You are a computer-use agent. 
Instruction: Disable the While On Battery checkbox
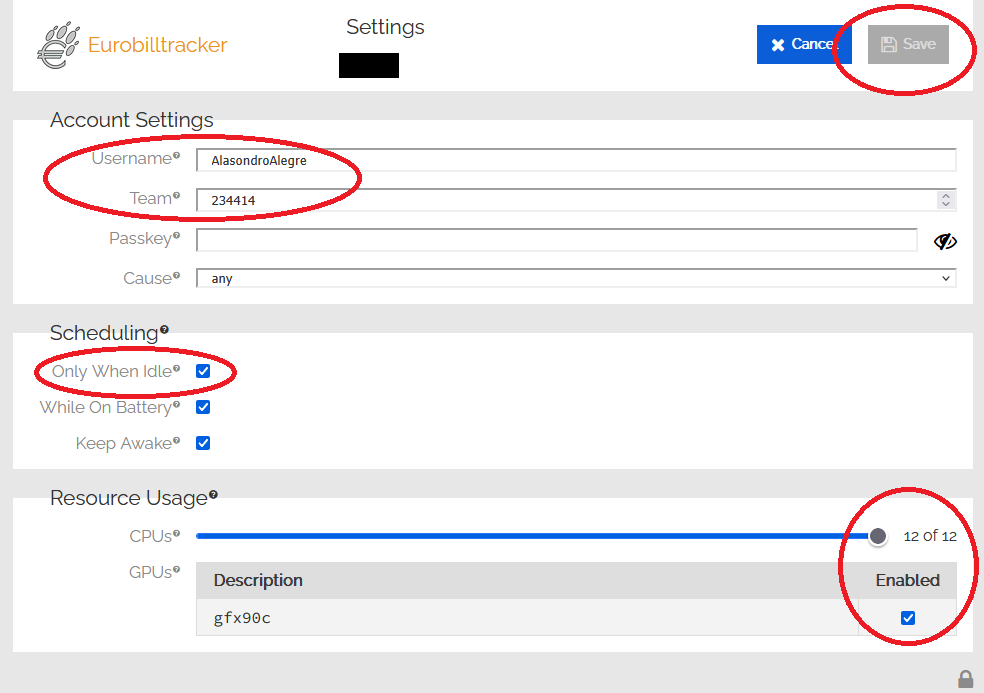pyautogui.click(x=203, y=407)
